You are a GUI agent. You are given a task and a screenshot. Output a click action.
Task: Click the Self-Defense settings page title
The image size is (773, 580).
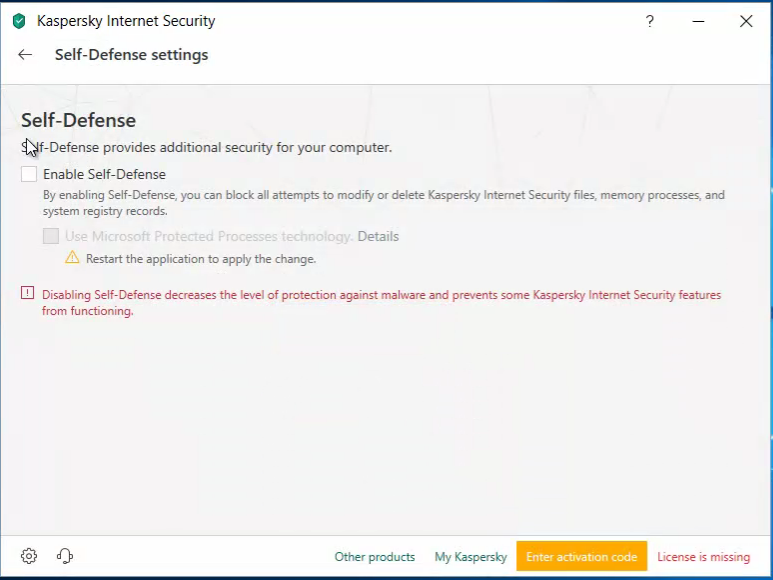pos(131,55)
